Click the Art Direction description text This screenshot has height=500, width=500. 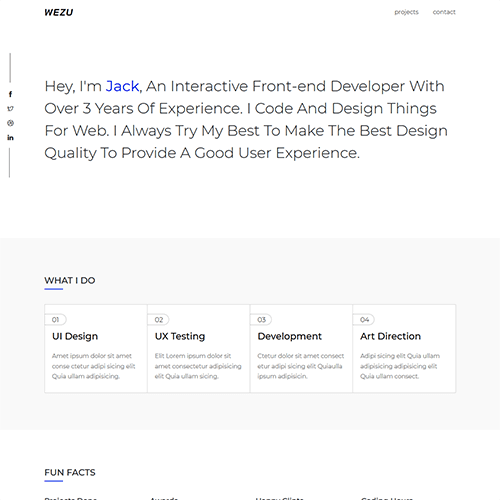(x=400, y=366)
